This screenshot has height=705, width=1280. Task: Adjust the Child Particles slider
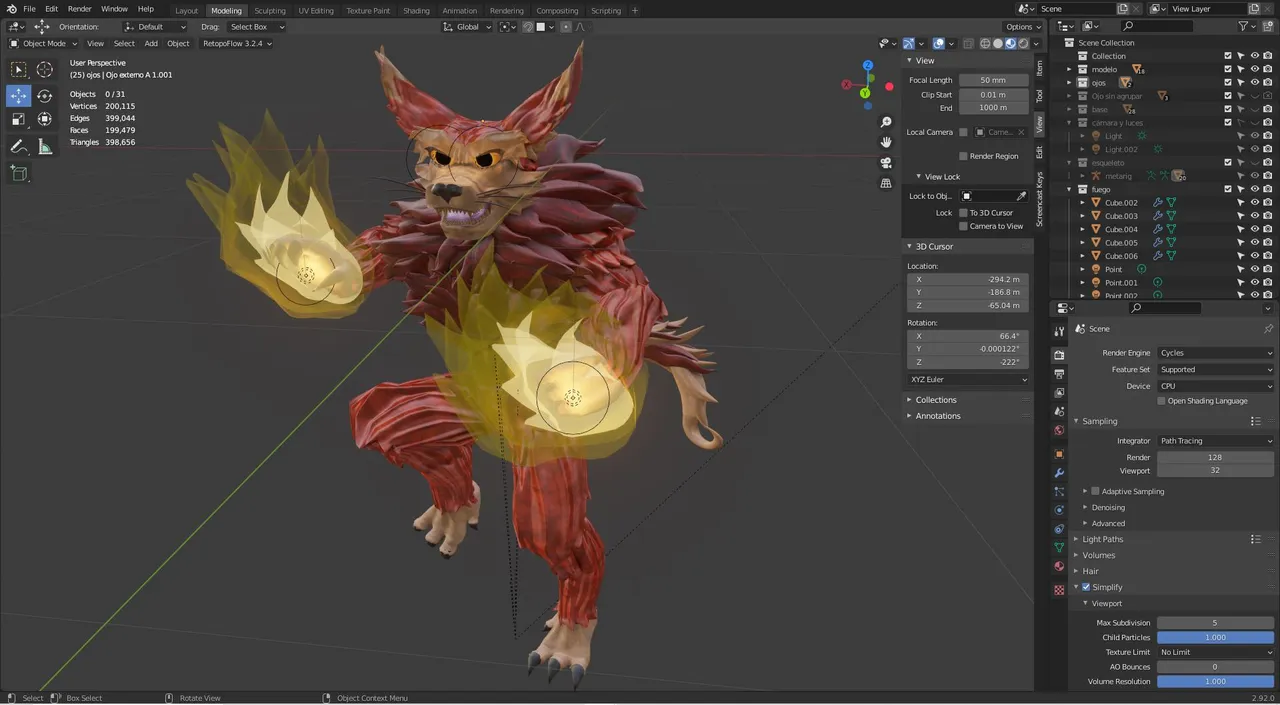pyautogui.click(x=1216, y=637)
